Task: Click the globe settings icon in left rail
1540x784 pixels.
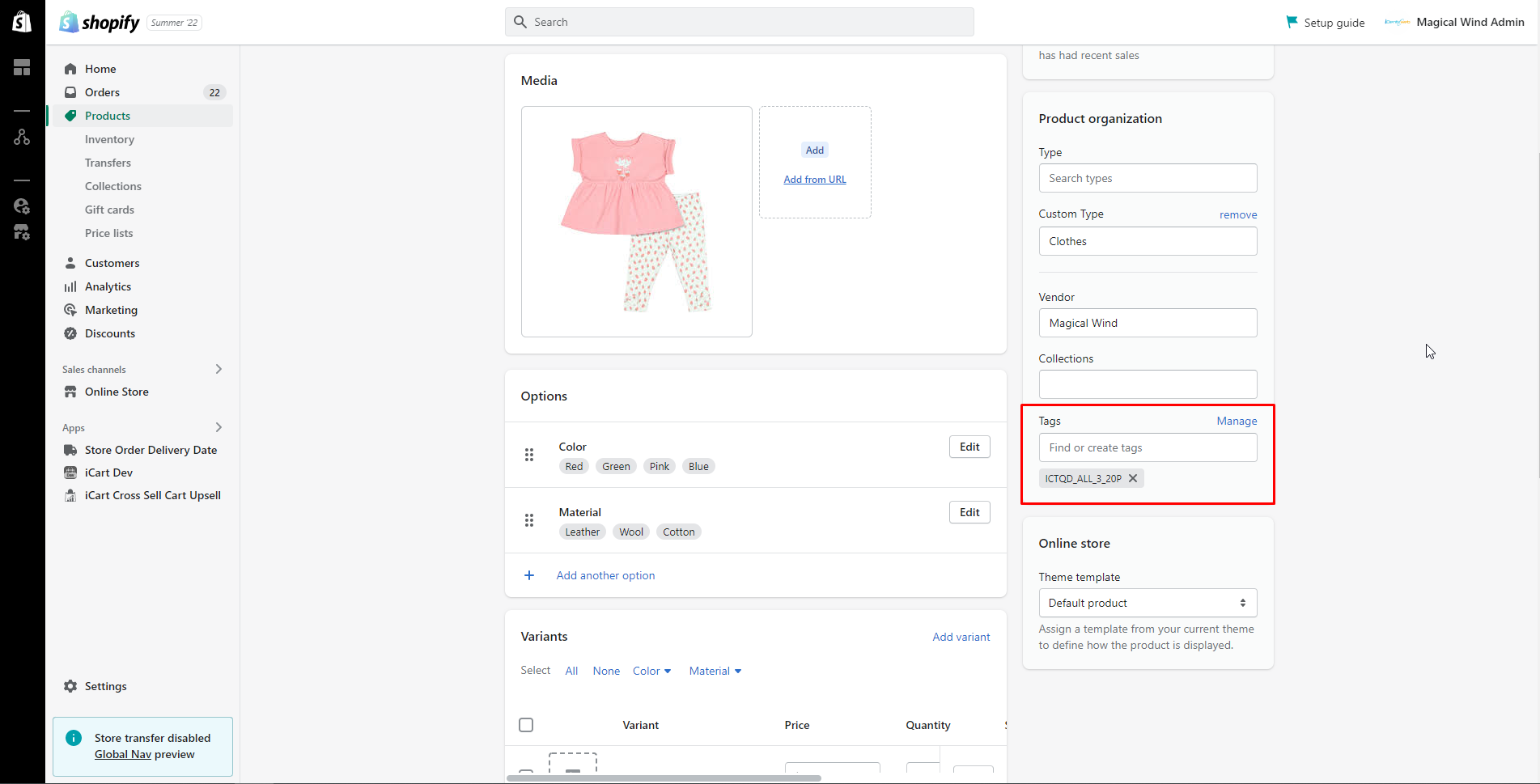Action: (x=22, y=206)
